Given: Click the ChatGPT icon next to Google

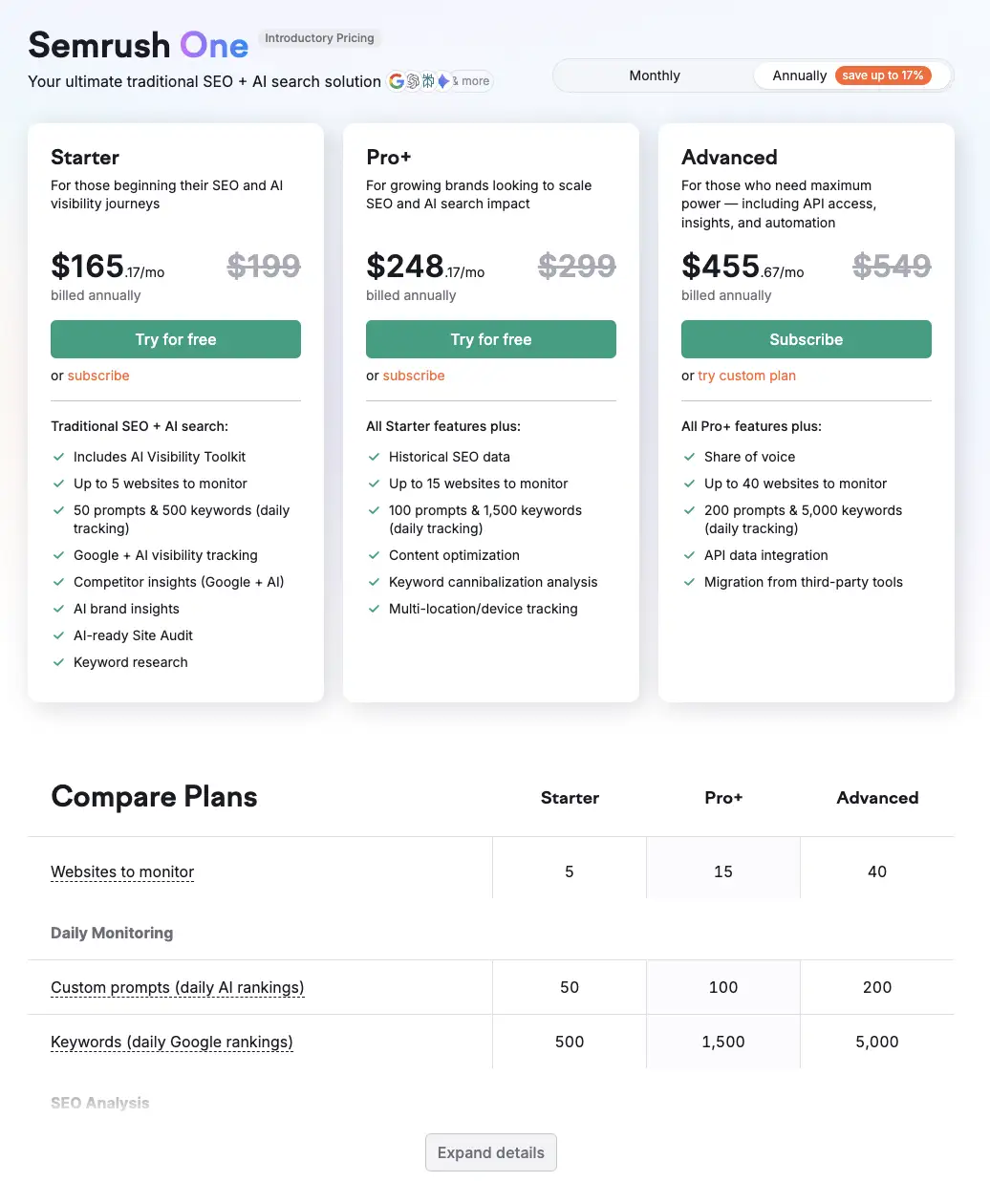Looking at the screenshot, I should (x=412, y=81).
